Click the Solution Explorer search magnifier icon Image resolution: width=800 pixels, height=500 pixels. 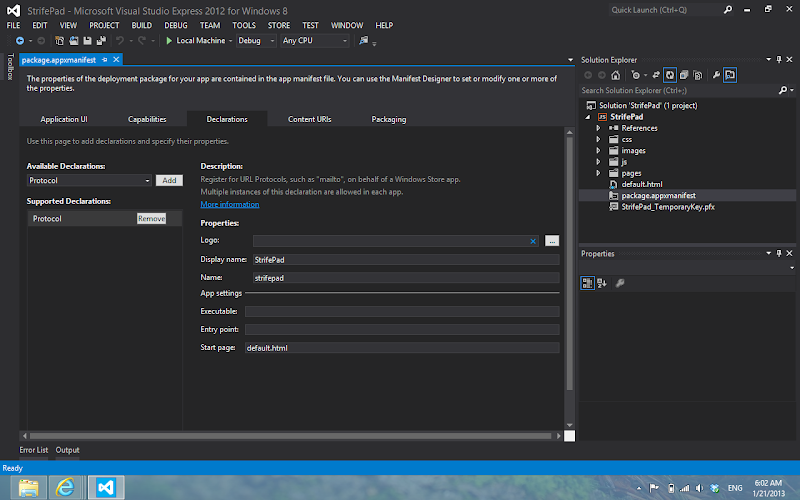pyautogui.click(x=783, y=90)
